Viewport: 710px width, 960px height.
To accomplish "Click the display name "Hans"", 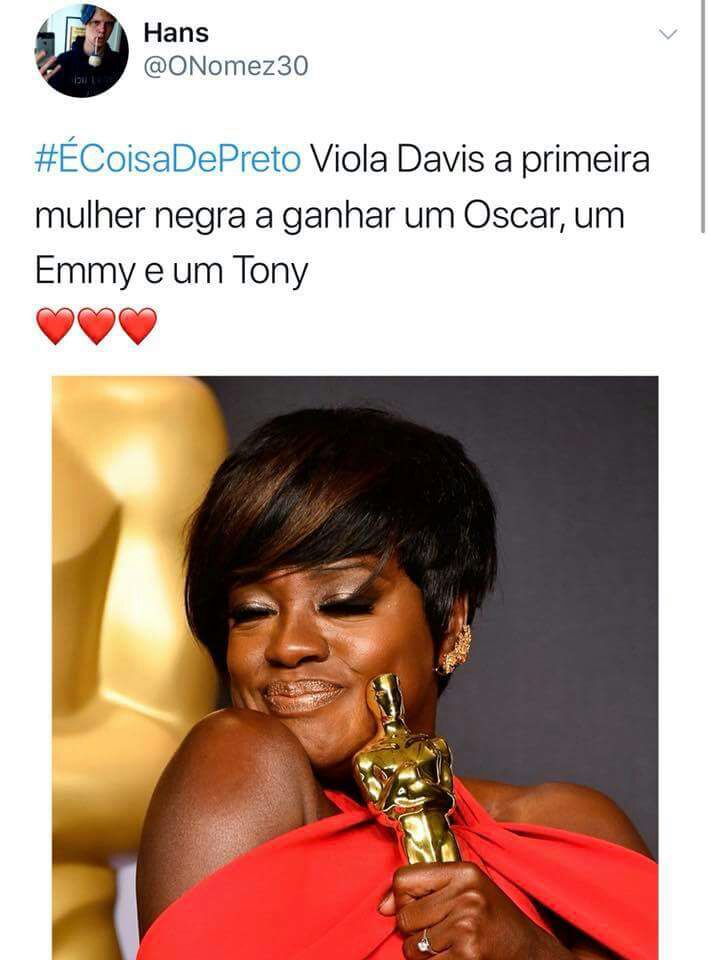I will (176, 33).
